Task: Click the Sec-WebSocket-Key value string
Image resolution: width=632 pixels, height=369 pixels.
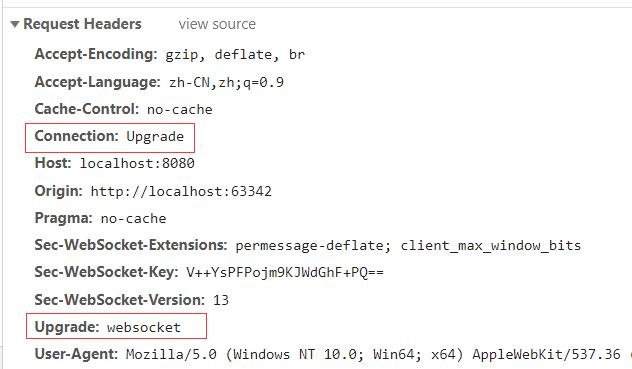Action: pyautogui.click(x=285, y=273)
